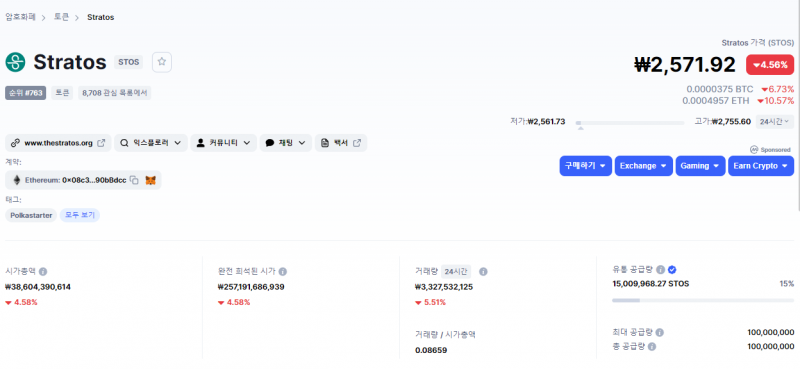
Task: Click info icon next to 총 공급량
Action: pos(652,347)
